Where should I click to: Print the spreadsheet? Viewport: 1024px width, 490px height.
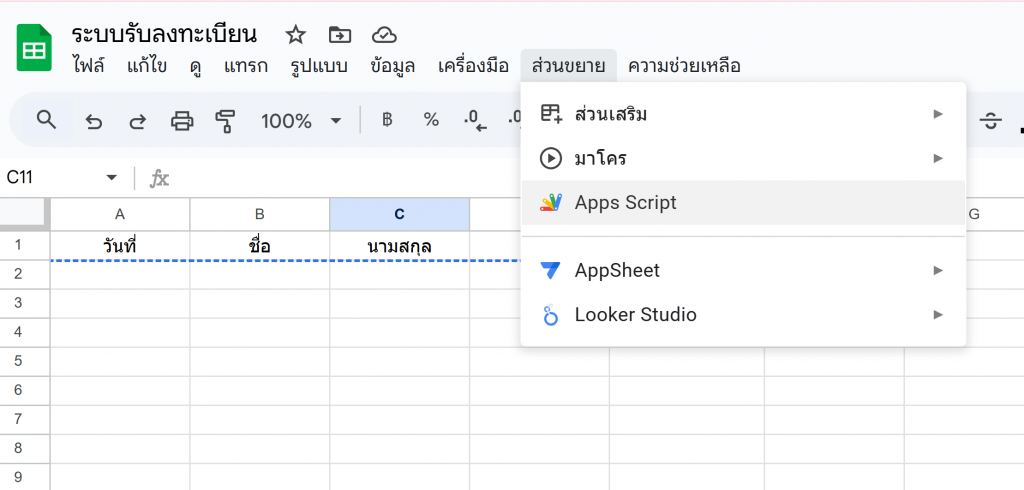coord(182,121)
